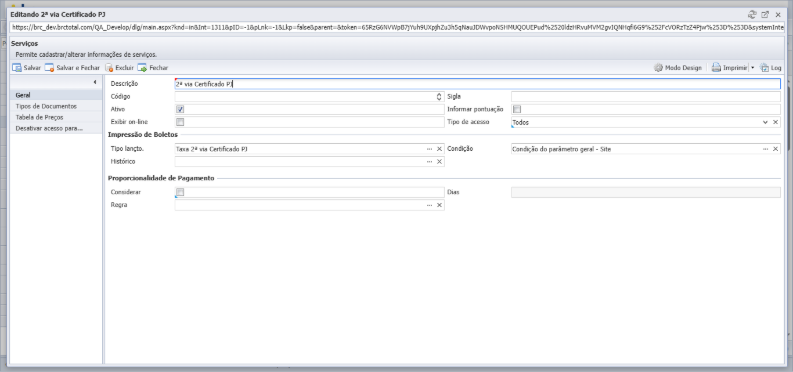
Task: Click the Descrição text field
Action: [477, 84]
